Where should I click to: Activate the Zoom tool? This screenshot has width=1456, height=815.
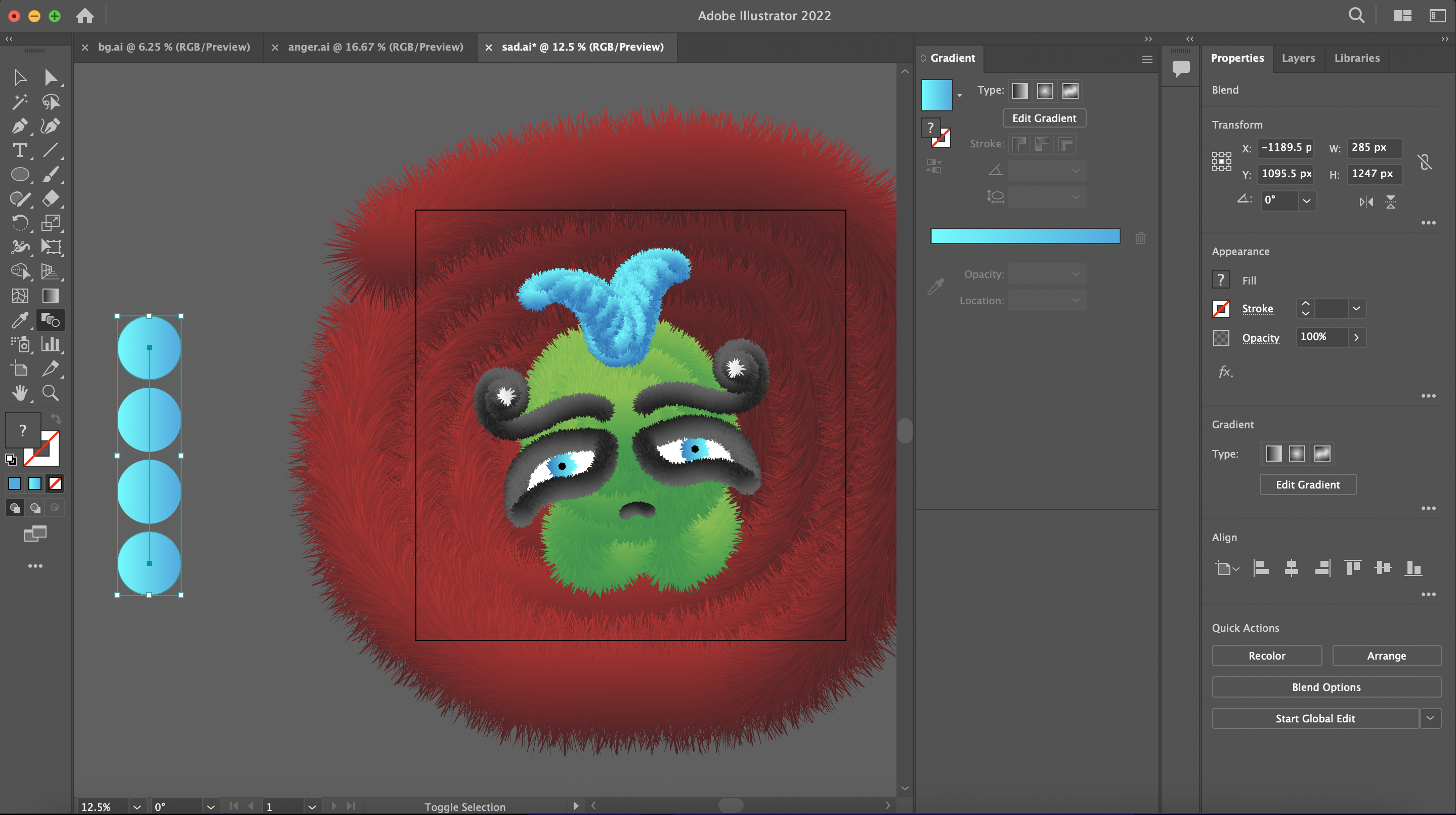(x=51, y=392)
